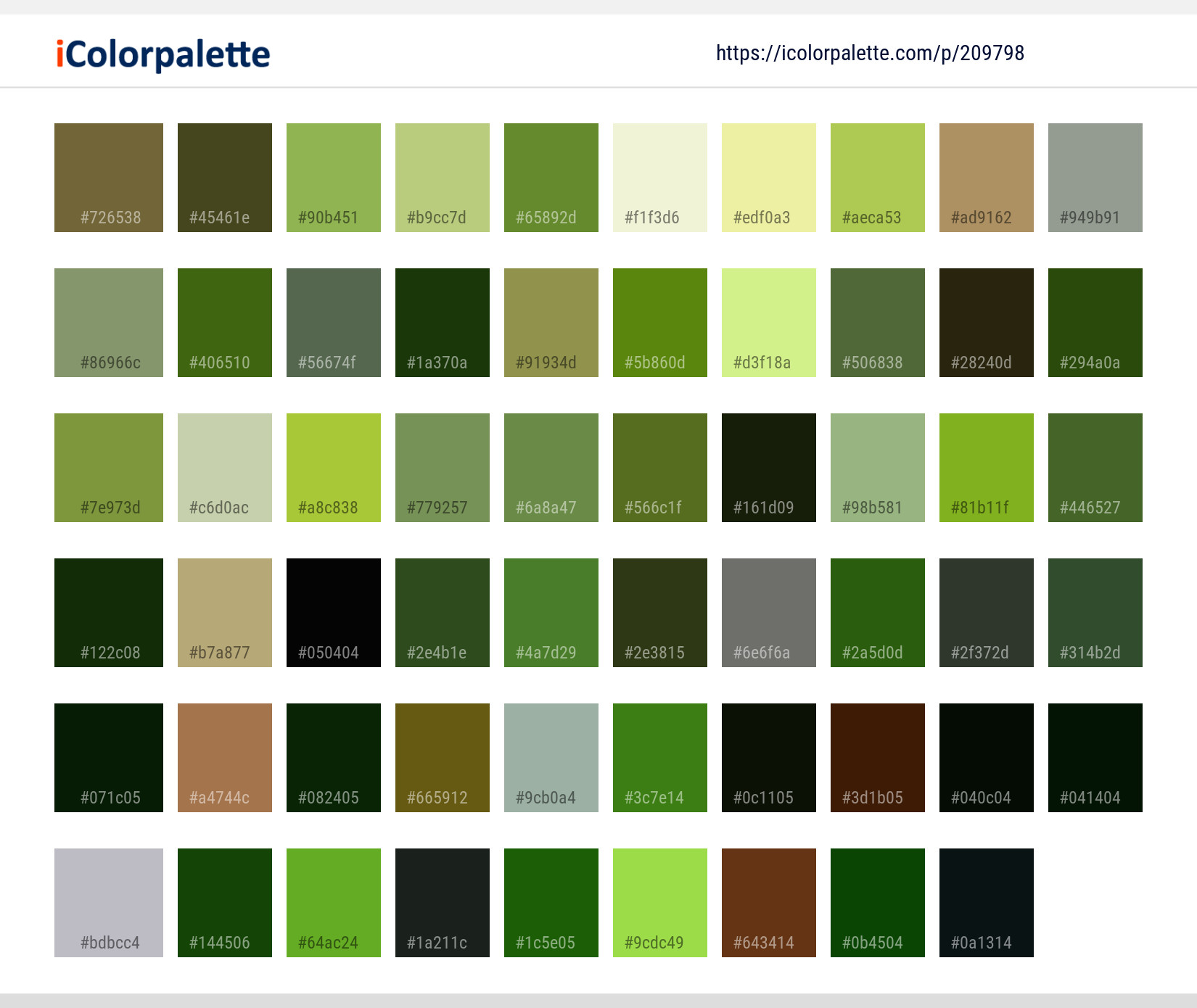Viewport: 1197px width, 1008px height.
Task: Choose the #161d09 near-black swatch
Action: [769, 468]
